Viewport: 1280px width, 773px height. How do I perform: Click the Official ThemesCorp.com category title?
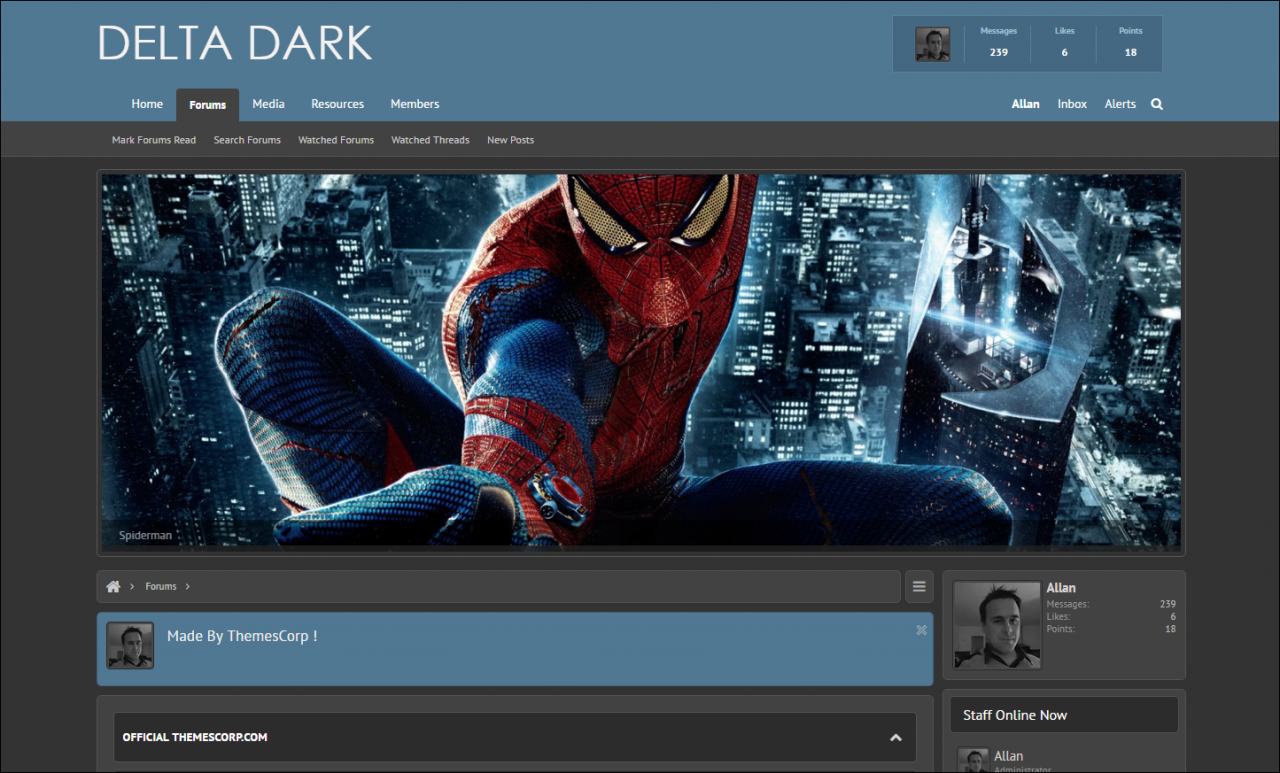(x=195, y=738)
